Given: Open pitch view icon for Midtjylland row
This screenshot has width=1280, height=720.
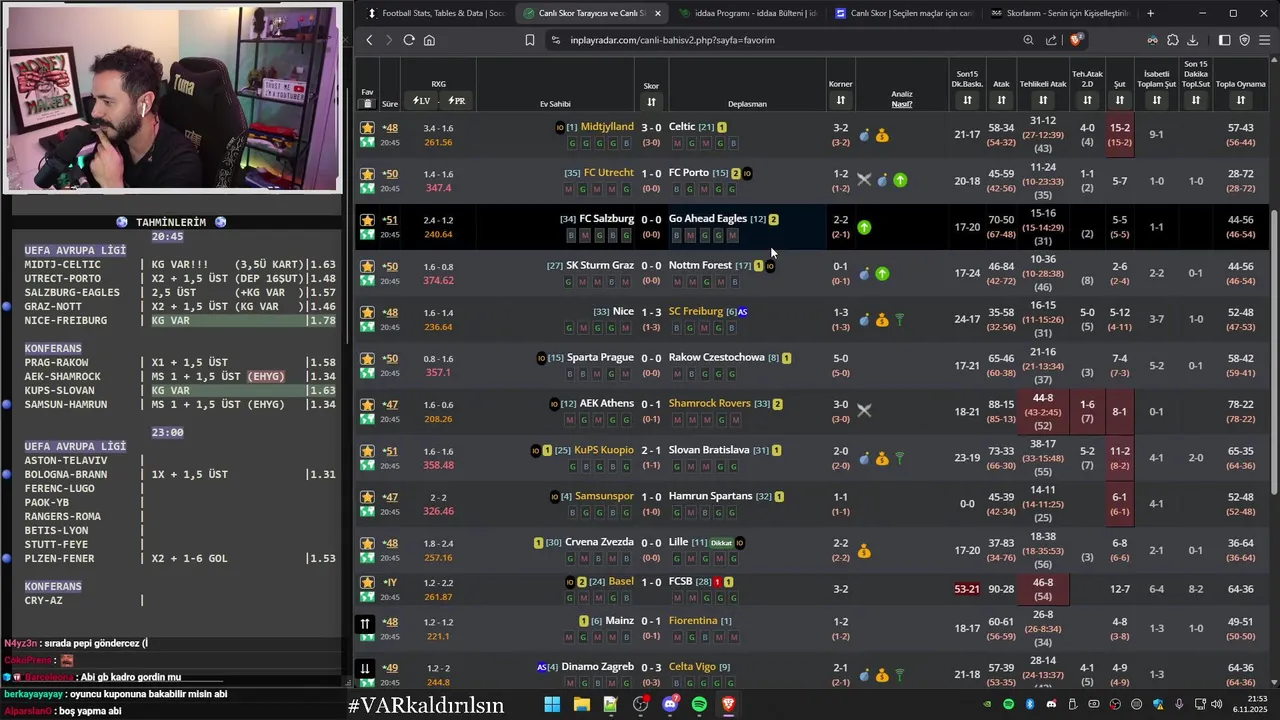Looking at the screenshot, I should coord(367,142).
